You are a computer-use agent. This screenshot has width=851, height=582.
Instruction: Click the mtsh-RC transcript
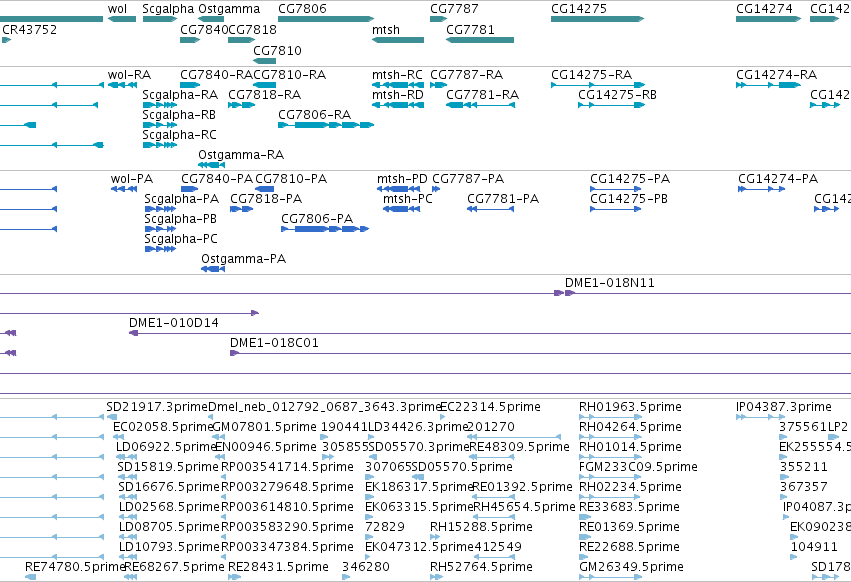click(398, 85)
